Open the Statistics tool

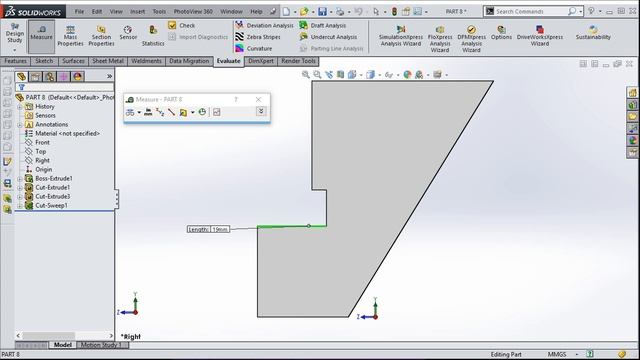pos(153,36)
